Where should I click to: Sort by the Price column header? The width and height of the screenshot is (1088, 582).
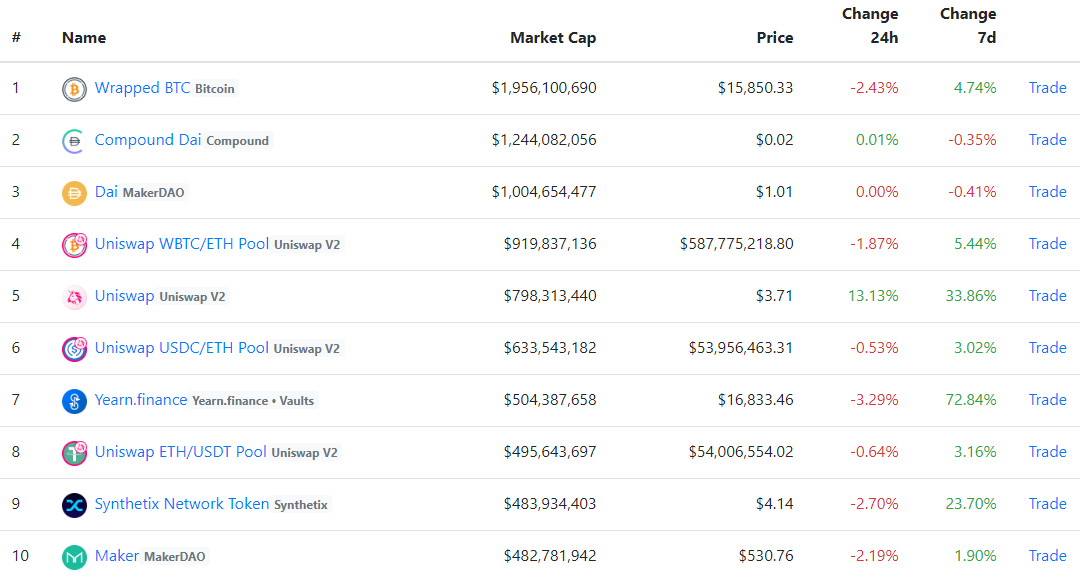[774, 38]
